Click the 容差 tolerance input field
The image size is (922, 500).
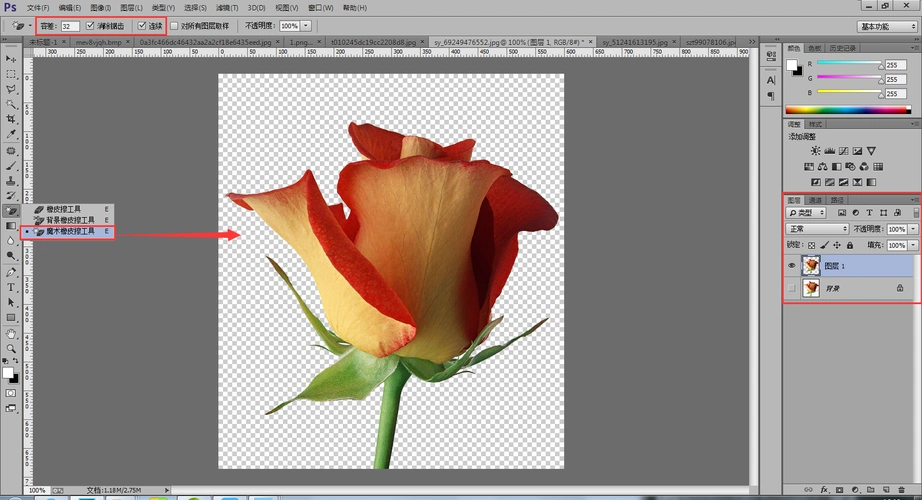coord(70,25)
